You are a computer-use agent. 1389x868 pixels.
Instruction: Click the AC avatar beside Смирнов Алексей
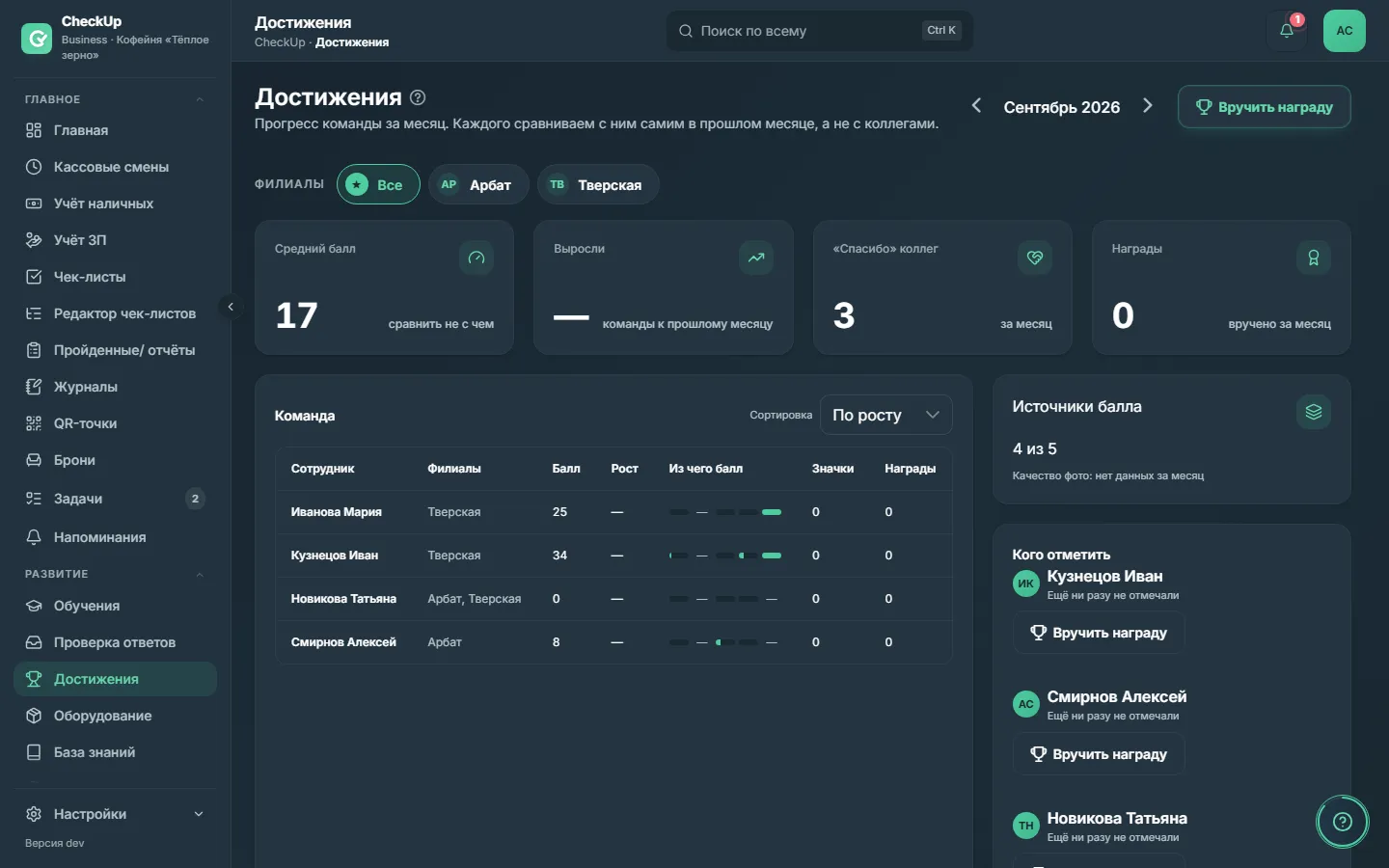[x=1026, y=704]
